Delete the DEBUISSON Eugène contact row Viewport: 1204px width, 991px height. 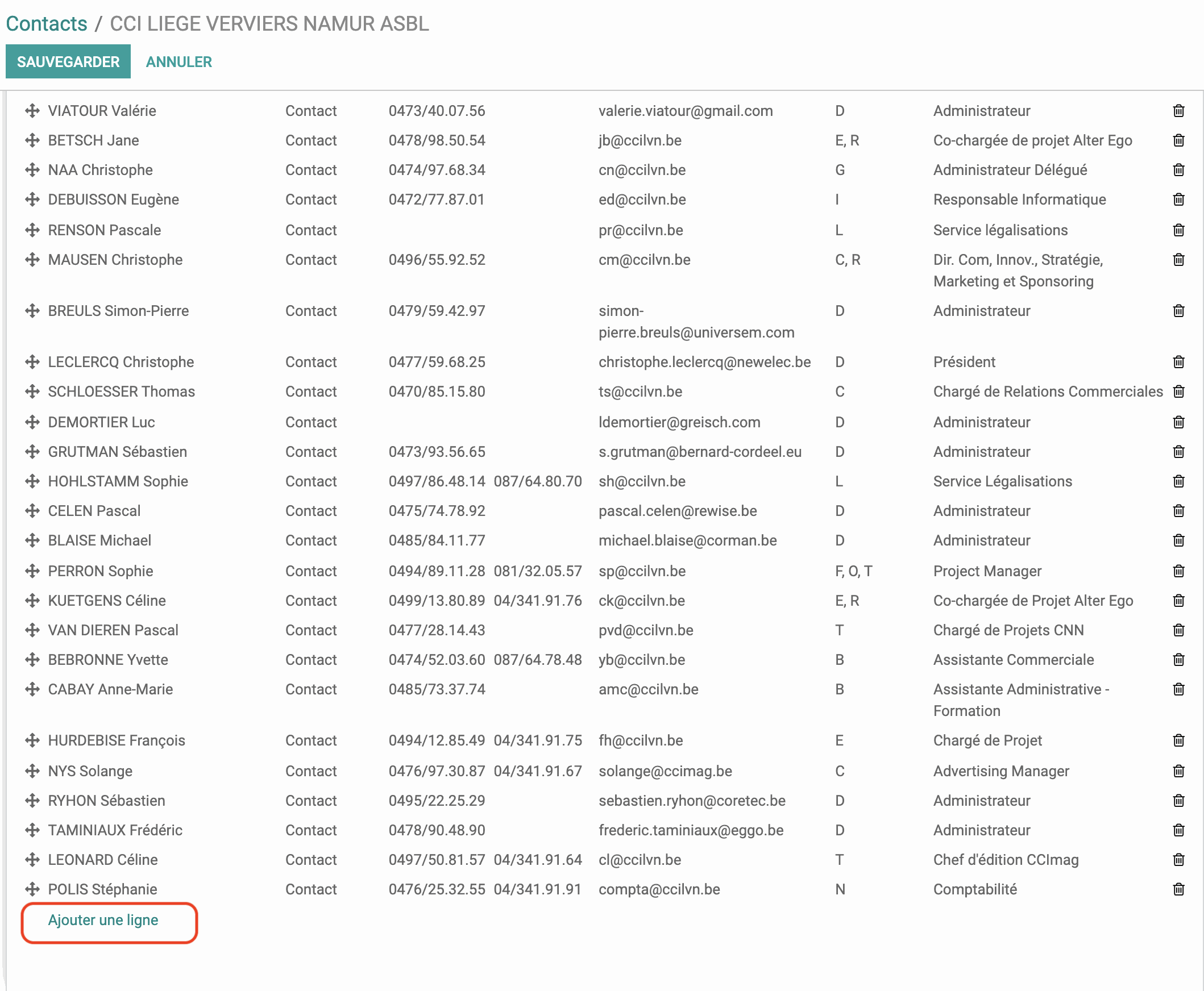[x=1178, y=200]
